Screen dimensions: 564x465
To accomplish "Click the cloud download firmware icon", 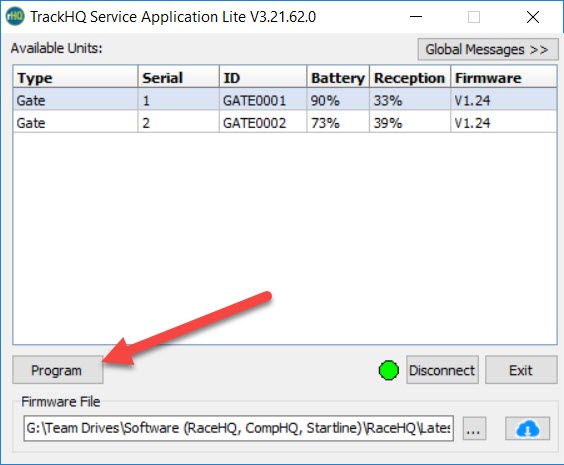I will pyautogui.click(x=527, y=428).
